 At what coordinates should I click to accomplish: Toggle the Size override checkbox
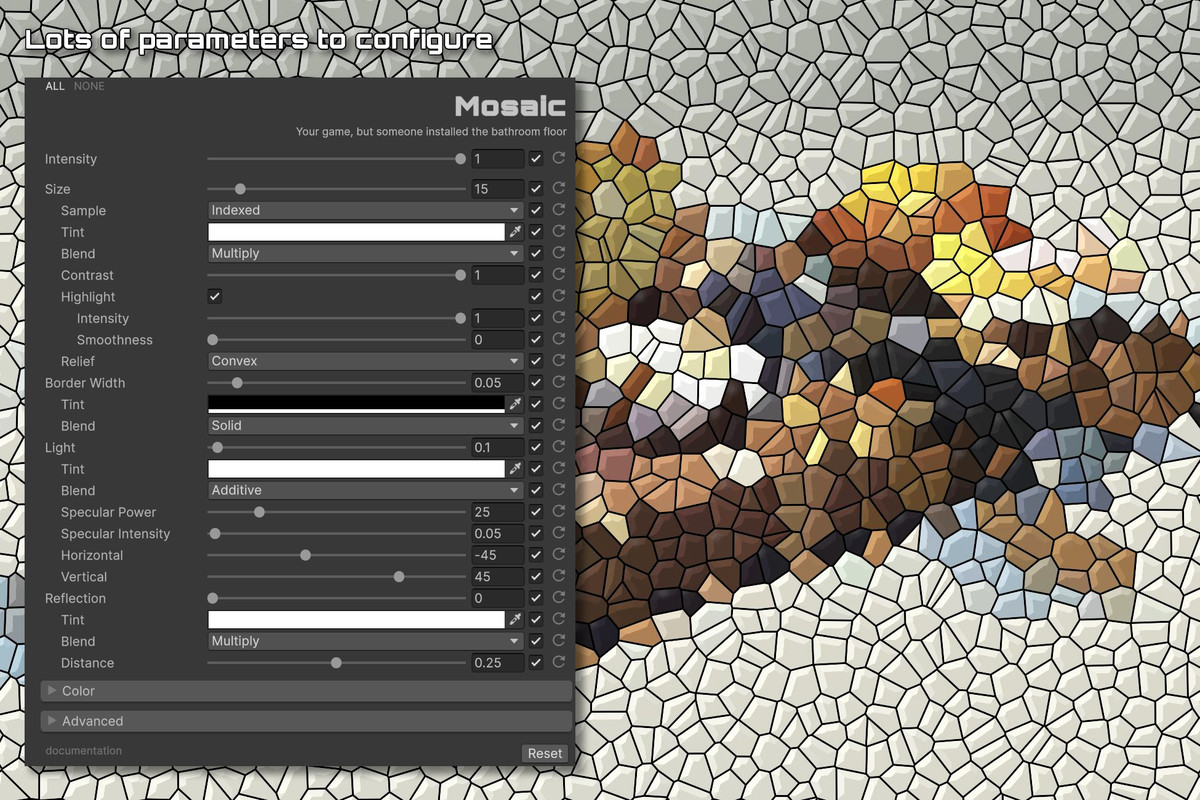537,188
